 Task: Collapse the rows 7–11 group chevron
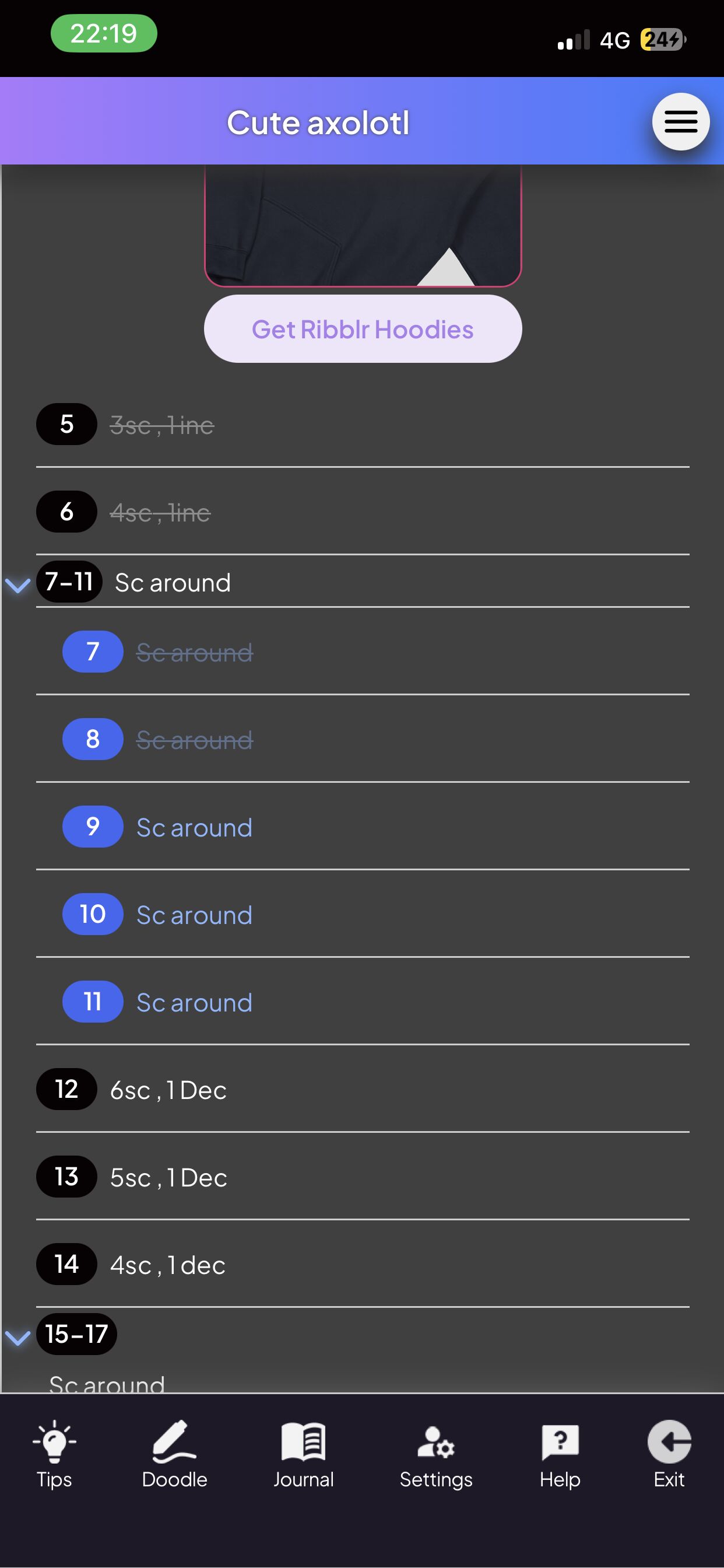click(x=17, y=585)
